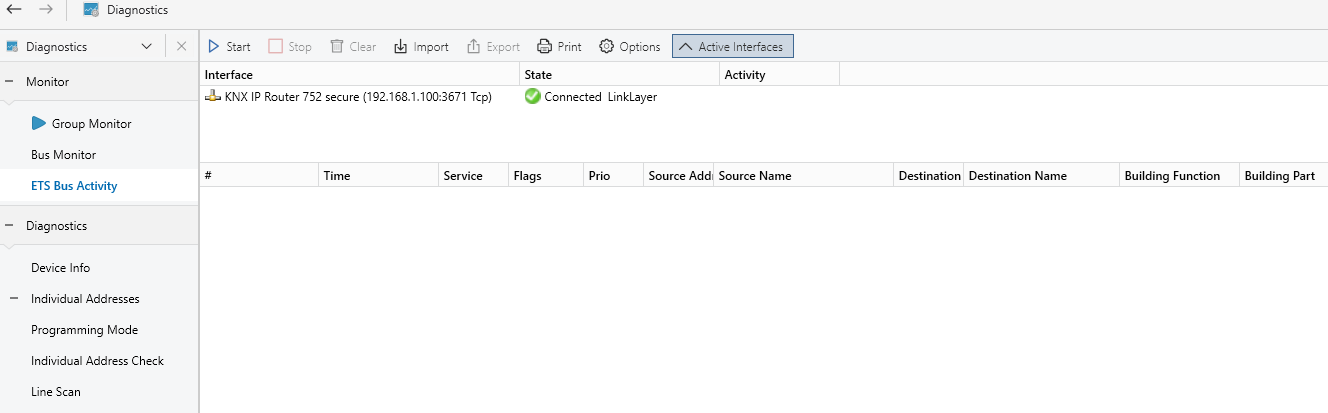Toggle the Active Interfaces panel
This screenshot has height=413, width=1328.
[x=733, y=47]
